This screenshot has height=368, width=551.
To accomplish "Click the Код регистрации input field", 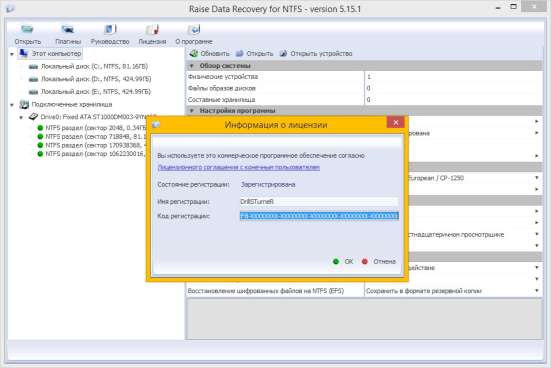I will (319, 216).
